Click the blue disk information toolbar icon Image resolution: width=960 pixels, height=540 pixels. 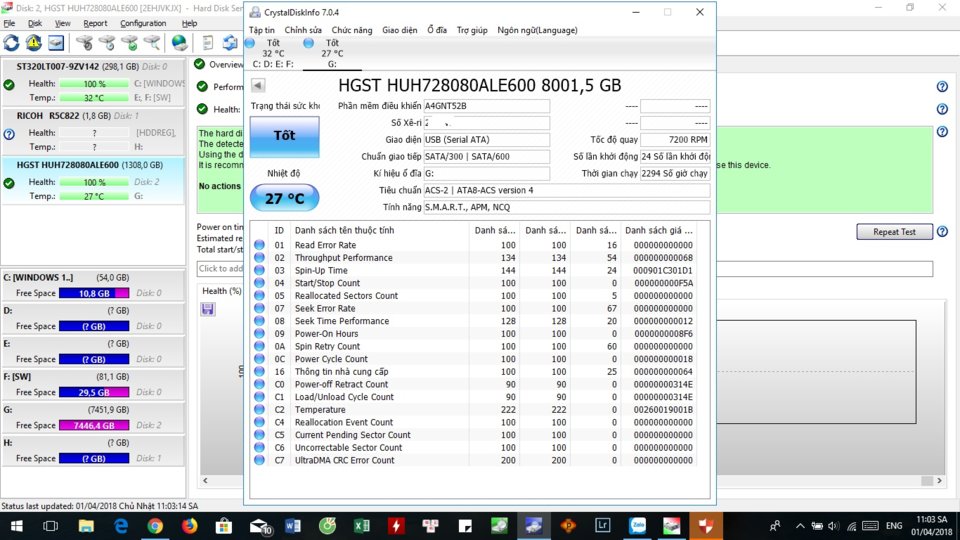point(56,43)
